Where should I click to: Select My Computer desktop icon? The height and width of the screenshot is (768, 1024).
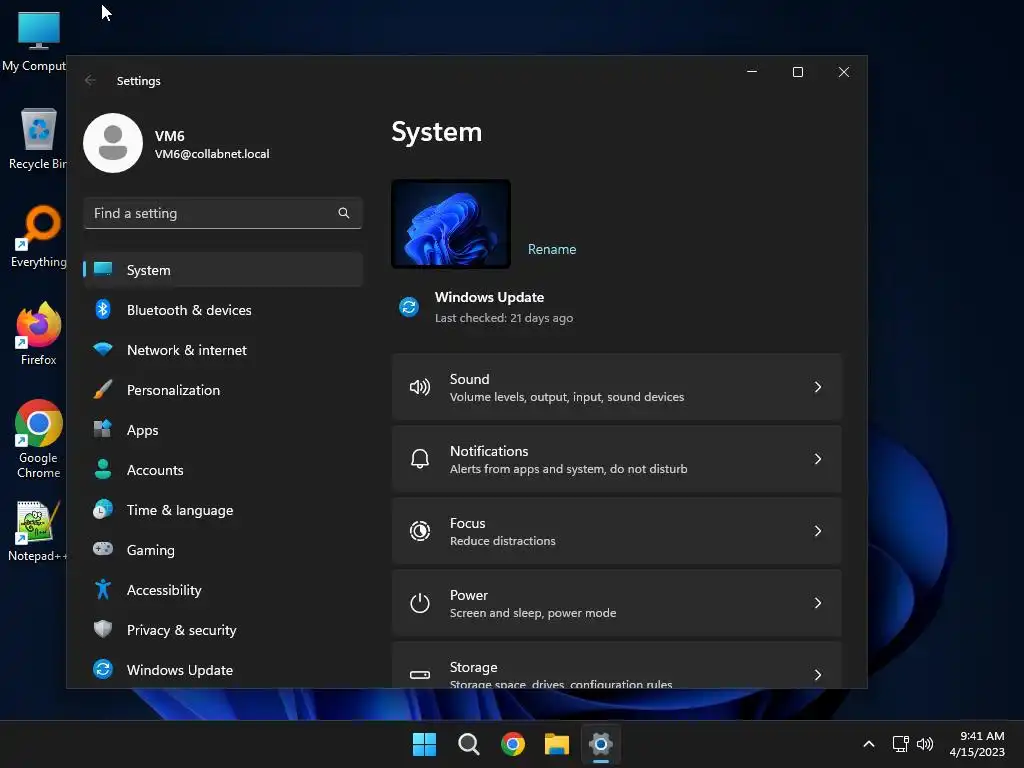(x=36, y=40)
